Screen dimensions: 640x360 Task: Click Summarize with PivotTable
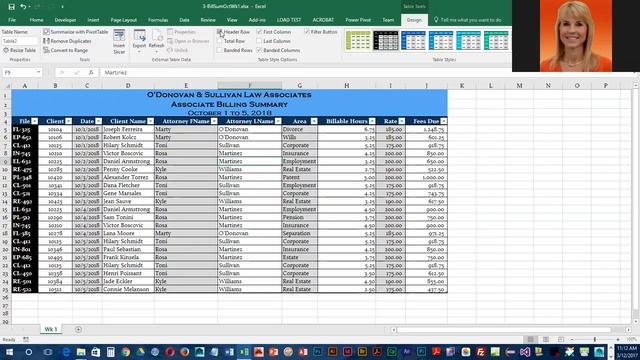click(x=76, y=31)
